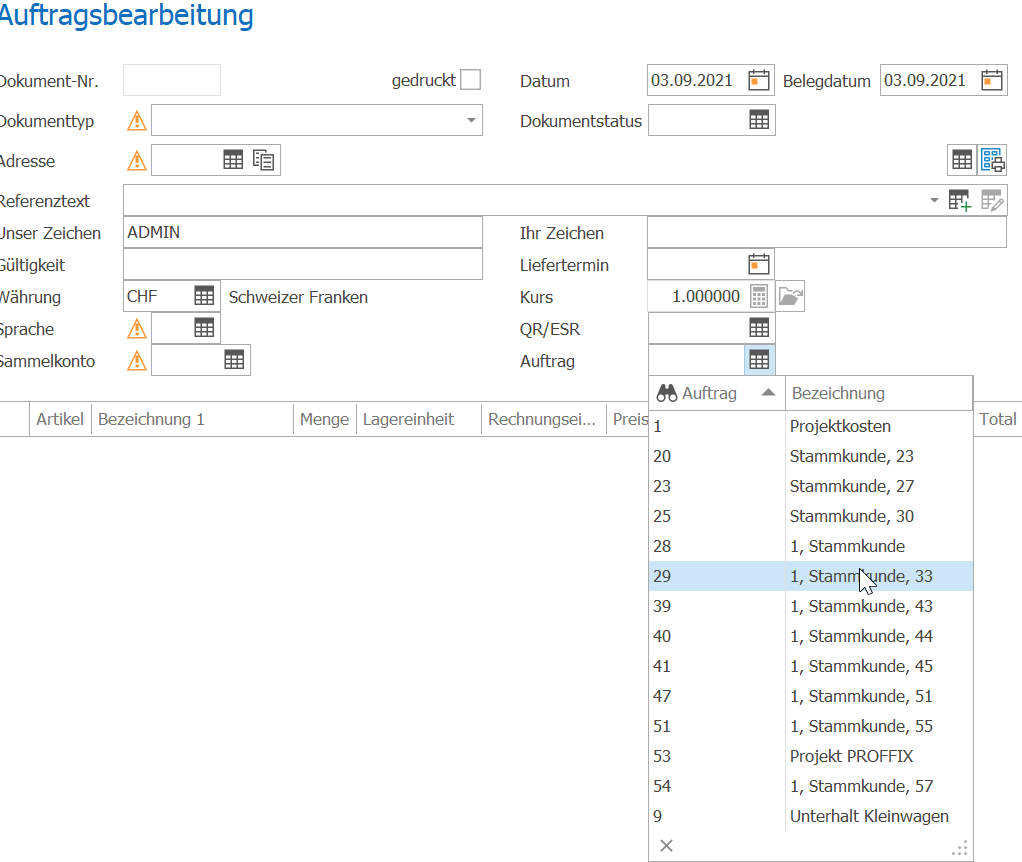This screenshot has width=1022, height=862.
Task: Click the Adresse copy documents icon
Action: coord(263,160)
